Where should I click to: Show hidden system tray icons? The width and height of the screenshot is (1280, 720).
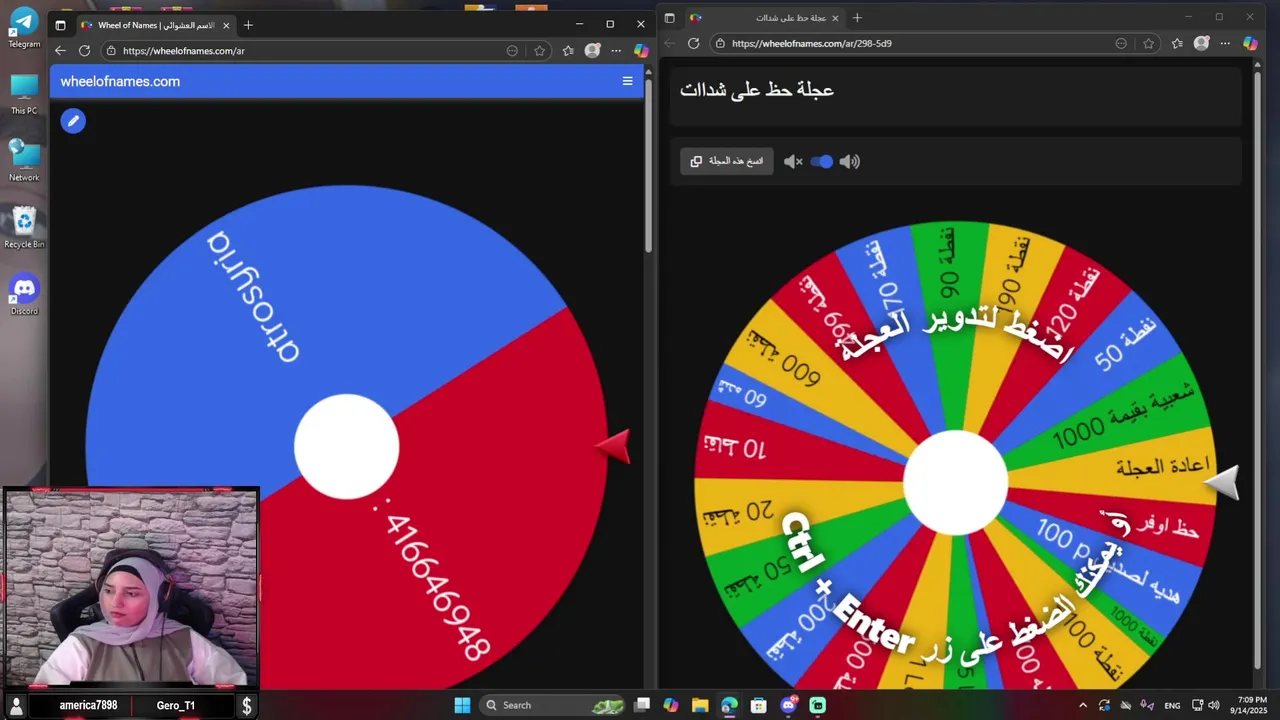[x=1082, y=705]
